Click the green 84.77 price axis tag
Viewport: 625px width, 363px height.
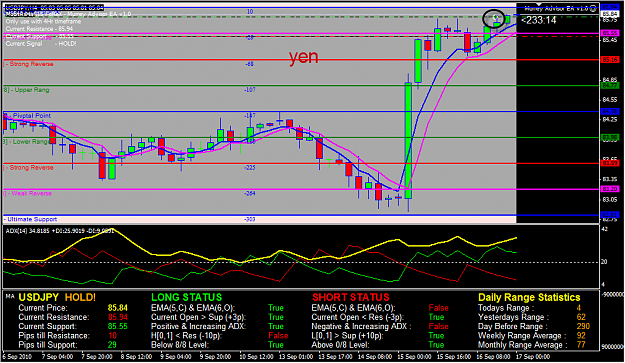[x=610, y=86]
